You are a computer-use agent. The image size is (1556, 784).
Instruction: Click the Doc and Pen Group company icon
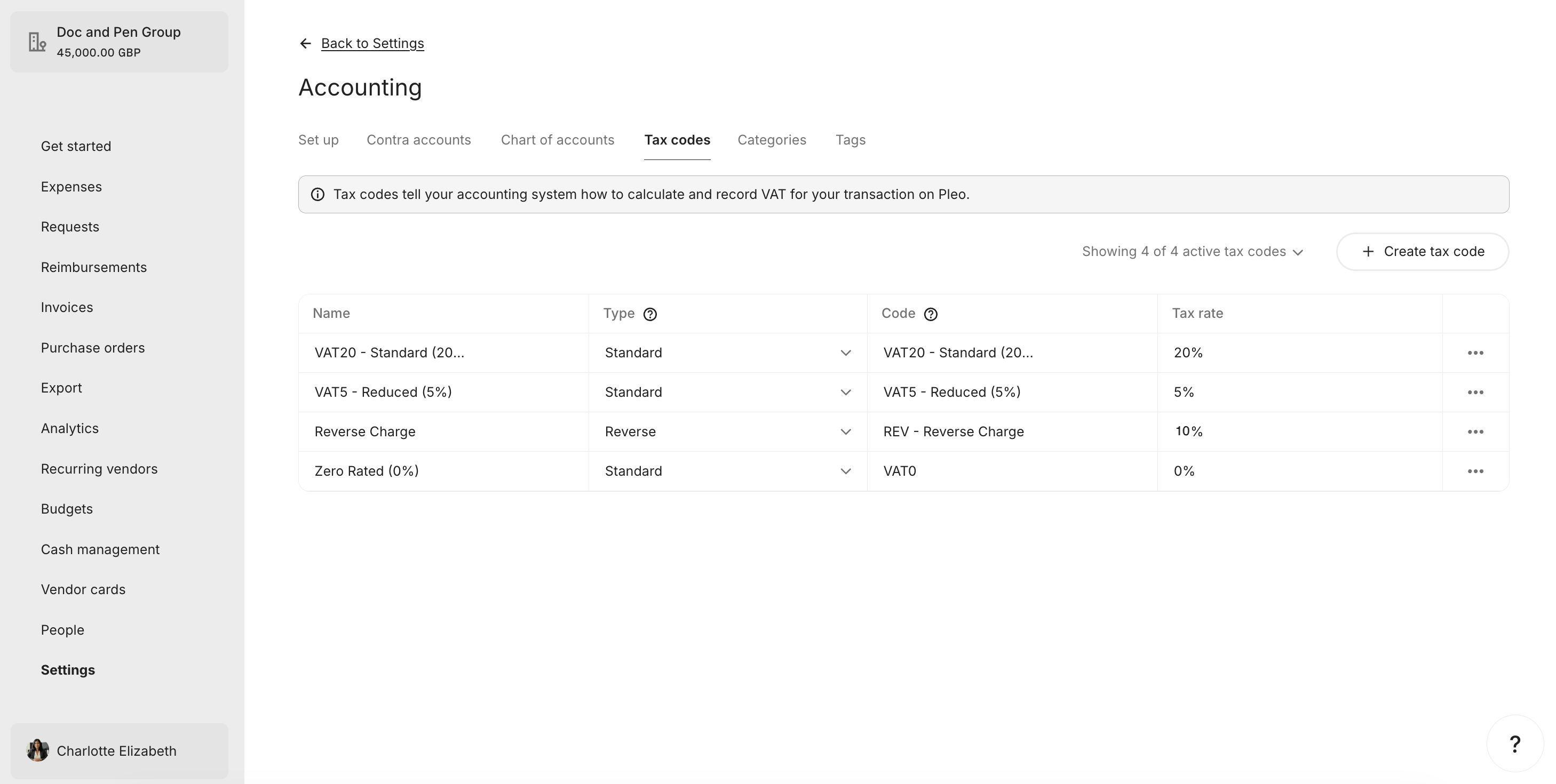point(37,42)
